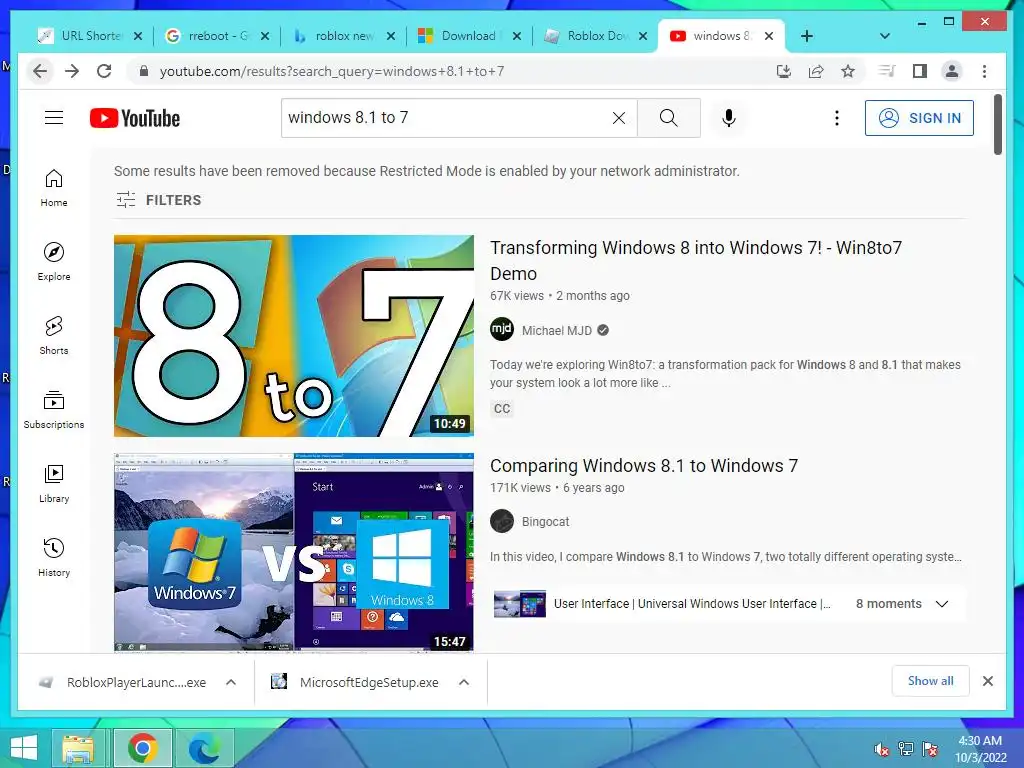Open Shorts in the sidebar

coord(54,335)
